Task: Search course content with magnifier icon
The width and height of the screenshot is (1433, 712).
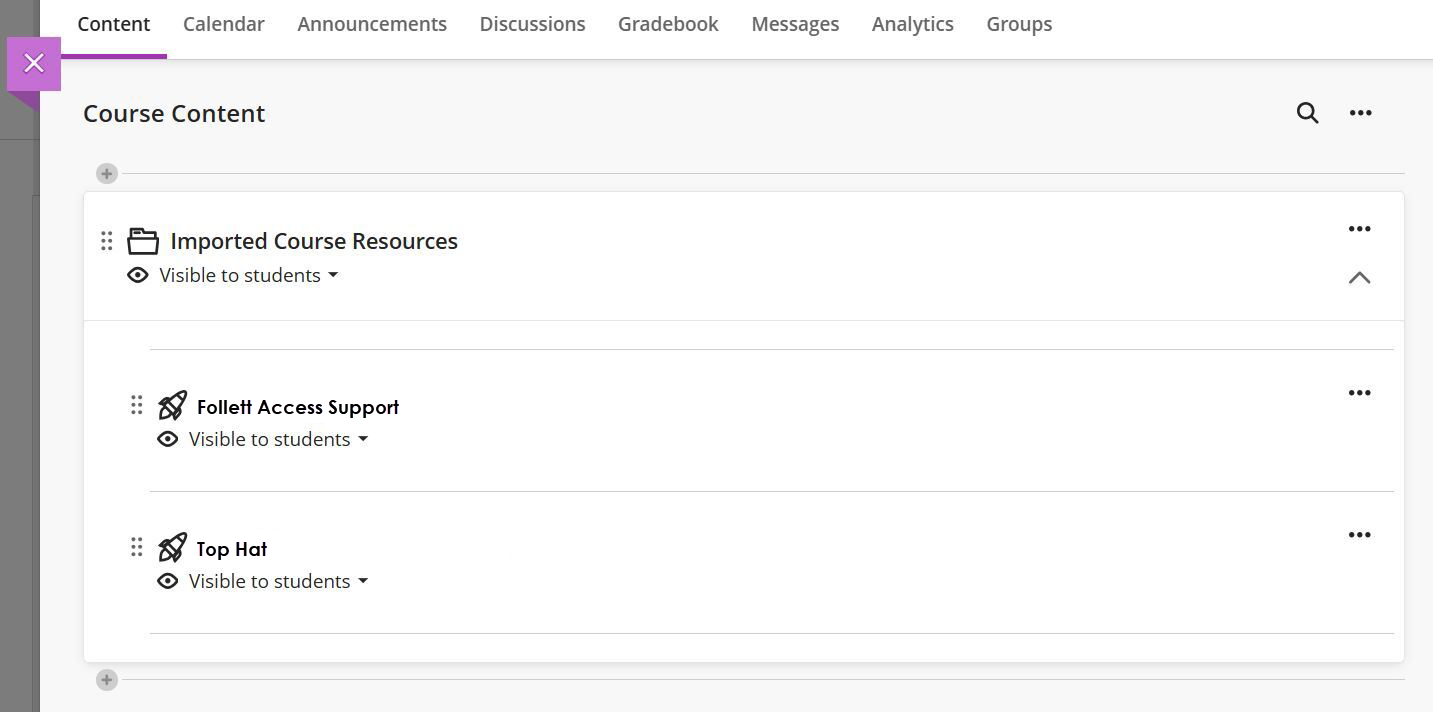Action: click(x=1307, y=113)
